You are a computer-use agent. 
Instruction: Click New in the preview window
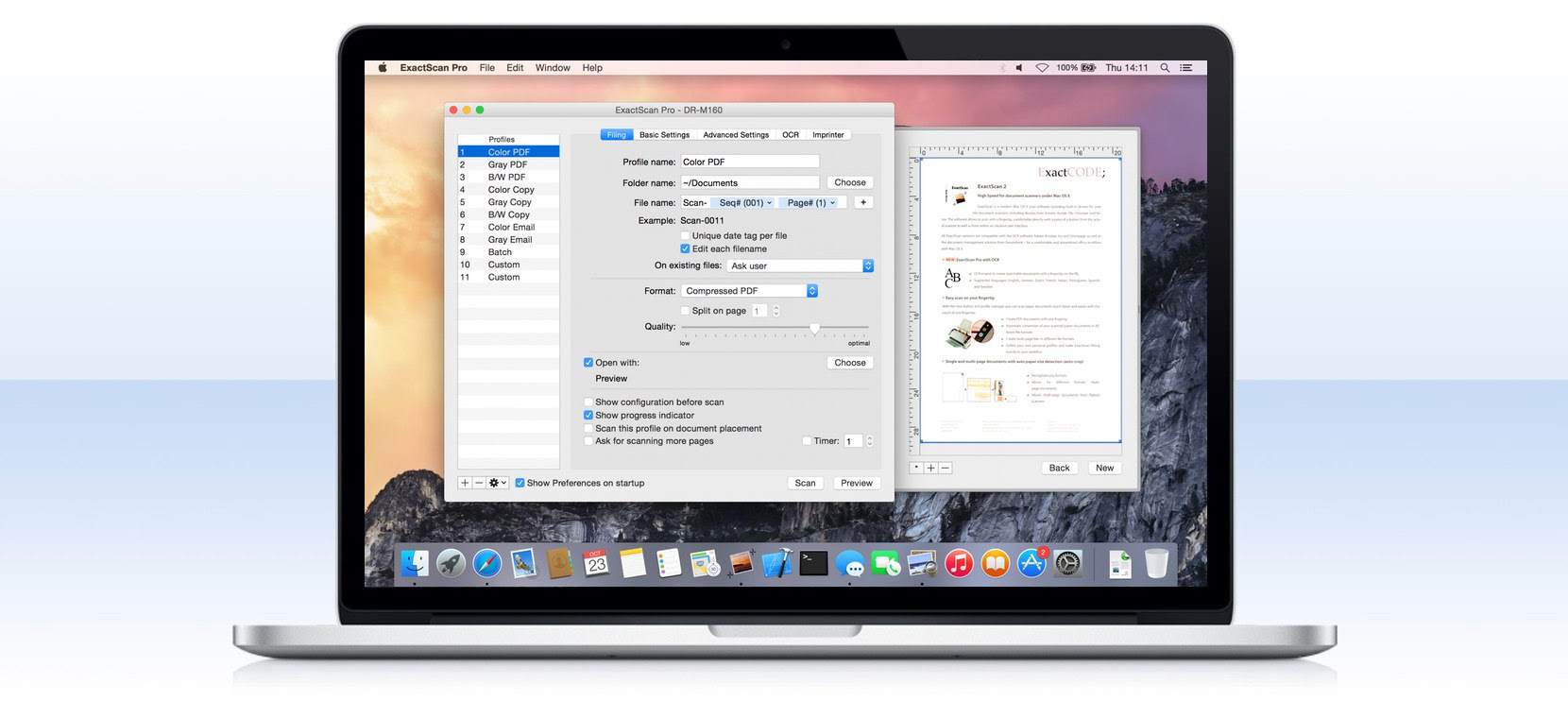(1104, 468)
